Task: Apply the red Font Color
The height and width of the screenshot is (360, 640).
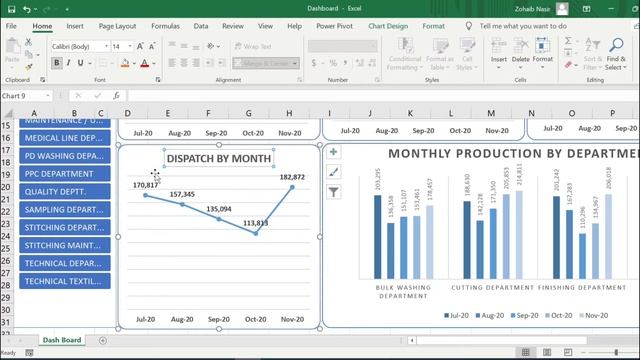Action: click(x=144, y=63)
